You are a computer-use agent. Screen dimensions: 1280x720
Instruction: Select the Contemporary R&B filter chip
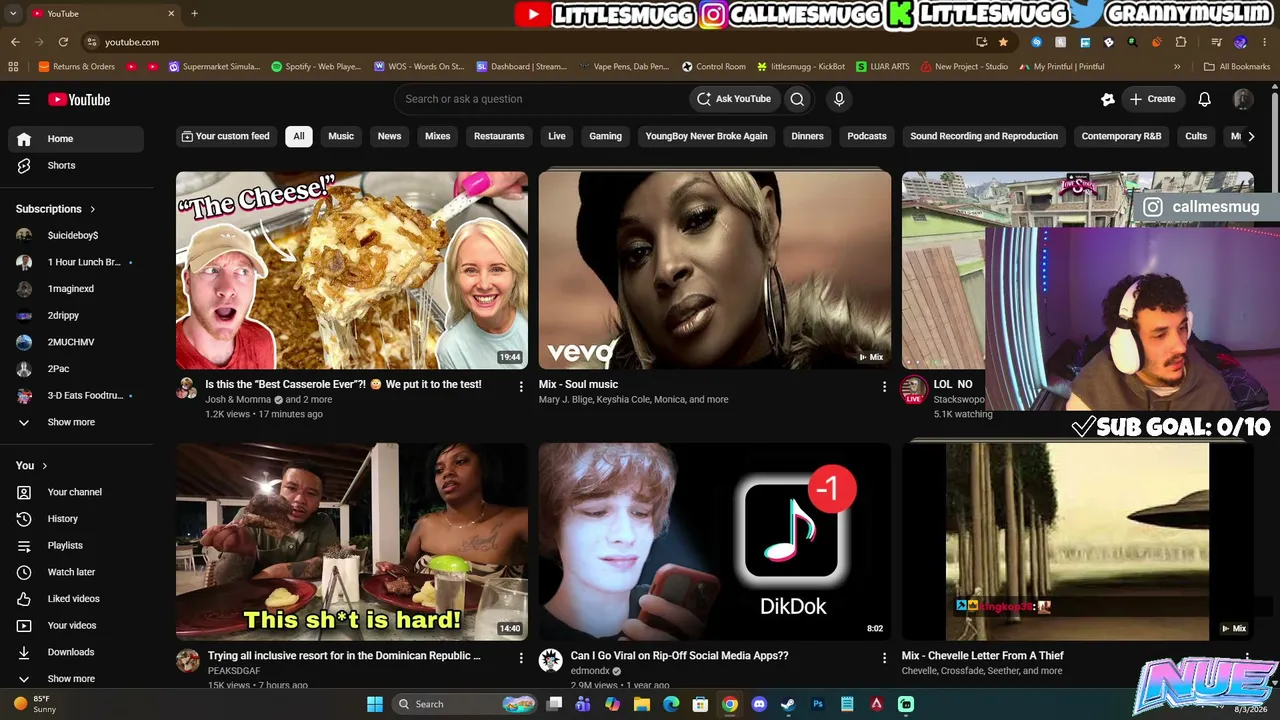click(1121, 136)
